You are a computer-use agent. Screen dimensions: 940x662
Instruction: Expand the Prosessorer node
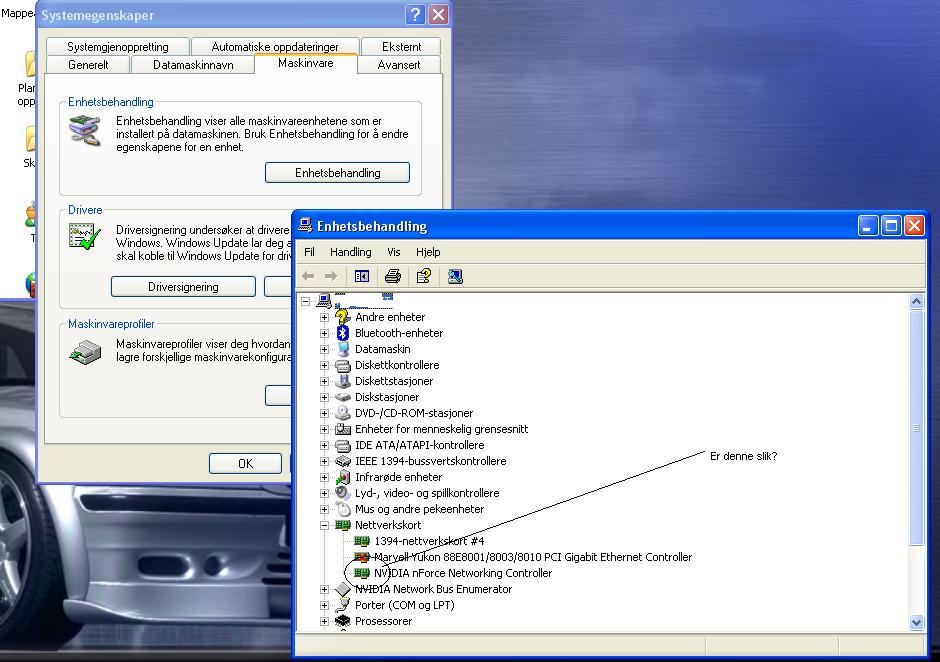point(324,621)
